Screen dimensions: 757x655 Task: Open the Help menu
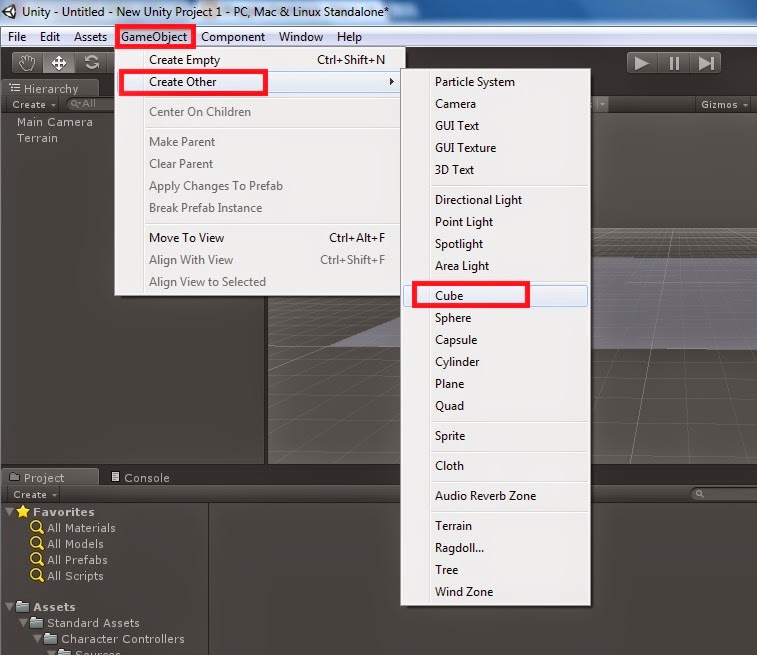[x=349, y=37]
